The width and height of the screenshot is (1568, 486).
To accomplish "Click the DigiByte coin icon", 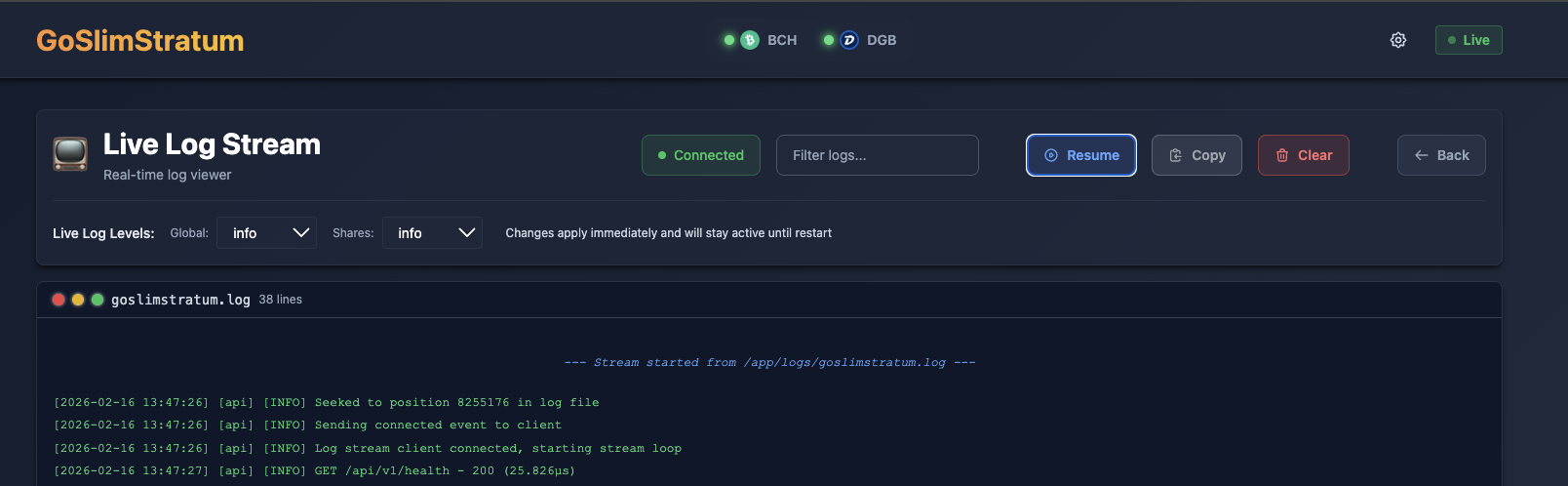I will click(x=848, y=40).
